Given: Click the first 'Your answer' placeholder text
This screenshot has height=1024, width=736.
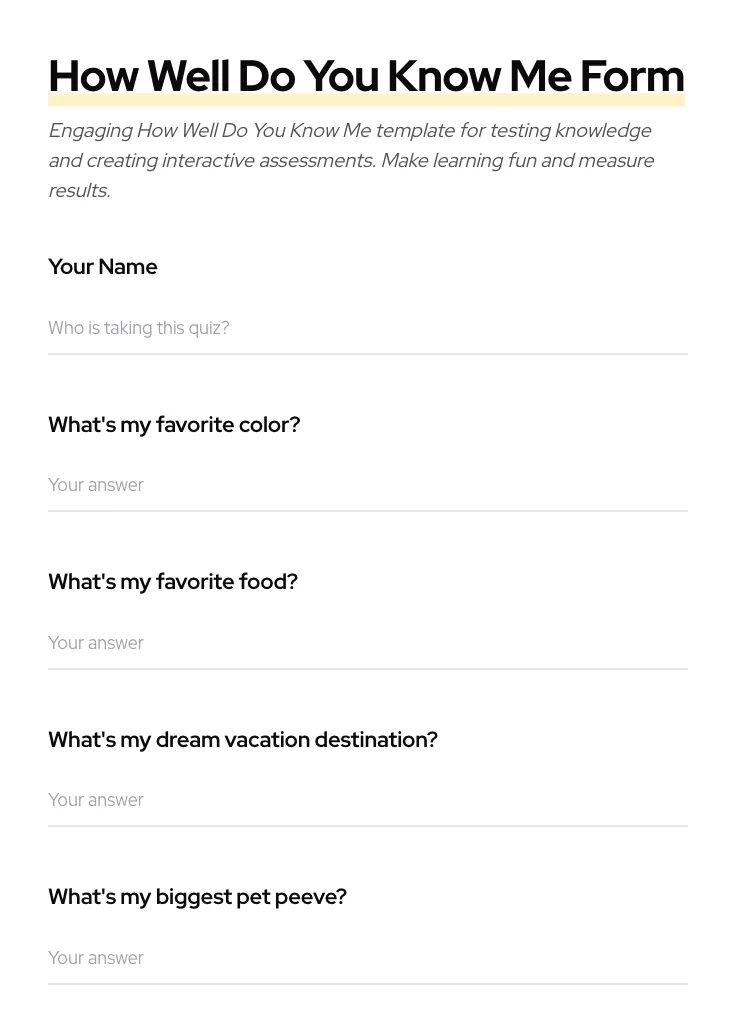Looking at the screenshot, I should 96,485.
